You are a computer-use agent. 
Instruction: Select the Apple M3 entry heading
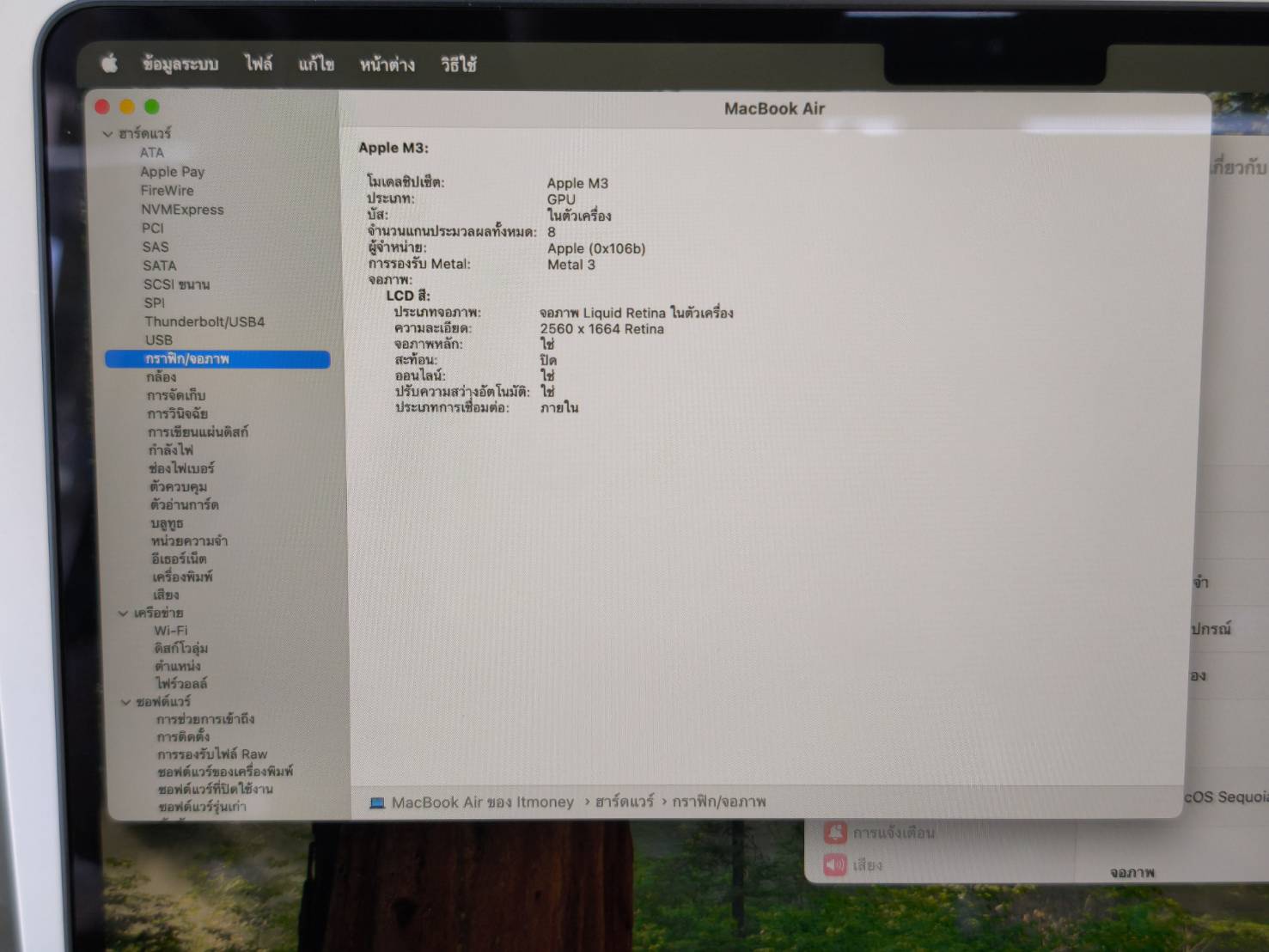point(394,148)
